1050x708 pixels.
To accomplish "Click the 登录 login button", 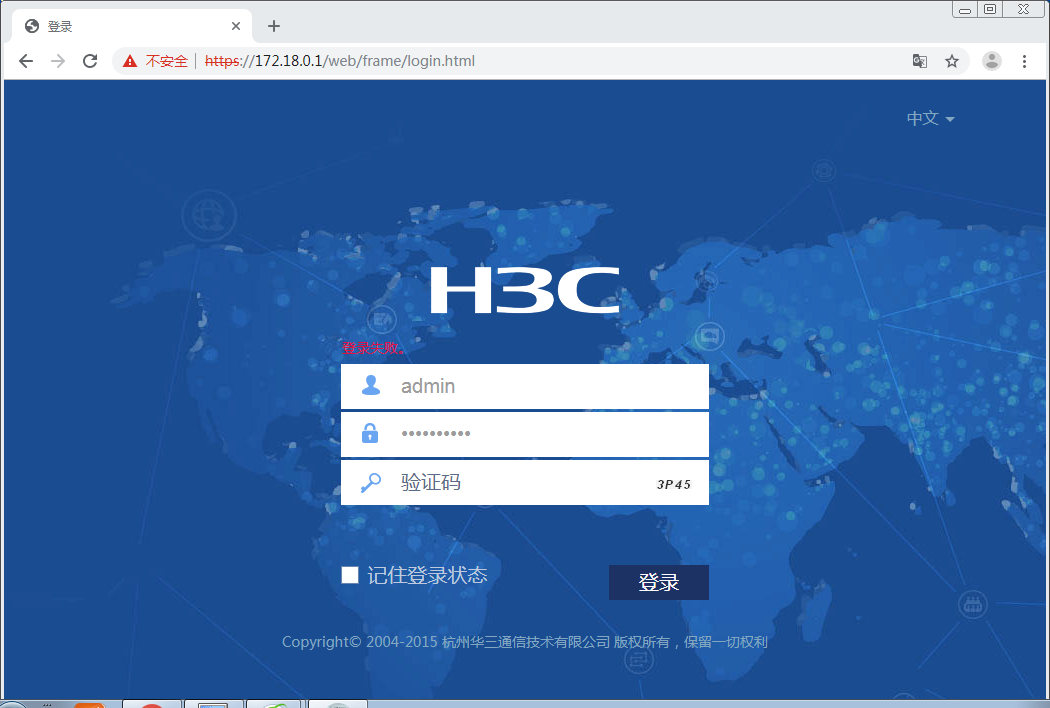I will coord(658,582).
